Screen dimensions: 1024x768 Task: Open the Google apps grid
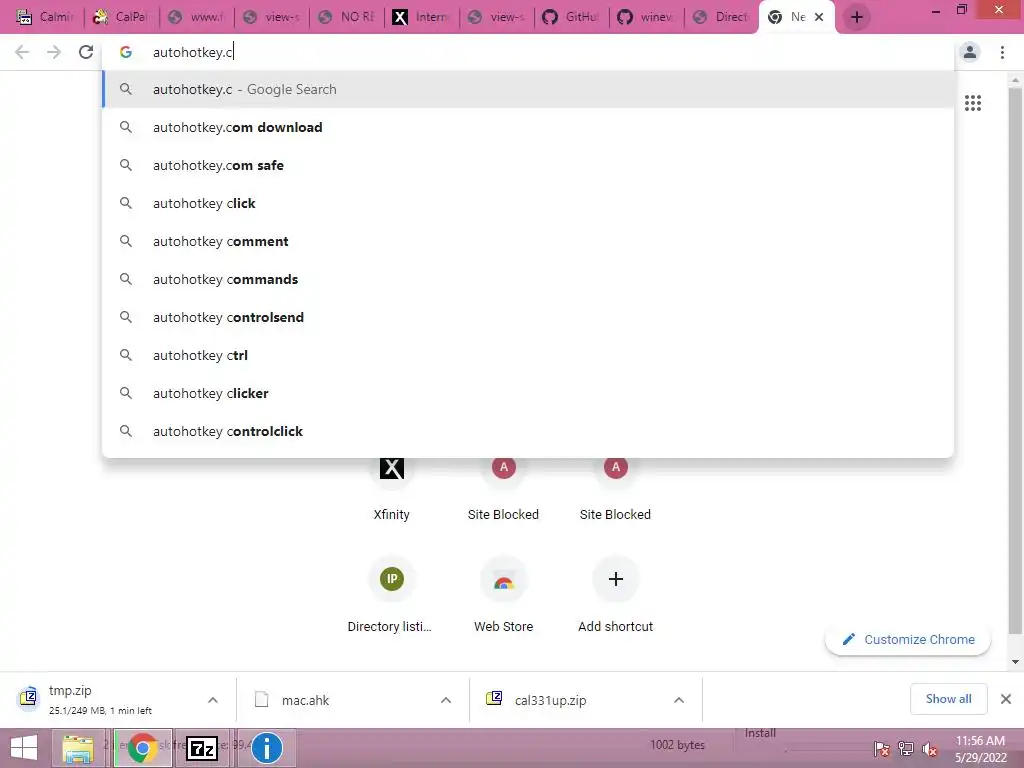(972, 103)
